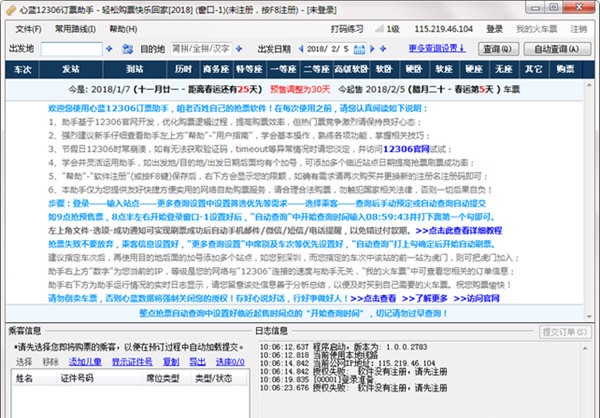
Task: Click the 姓名 column in passenger list
Action: click(x=34, y=378)
